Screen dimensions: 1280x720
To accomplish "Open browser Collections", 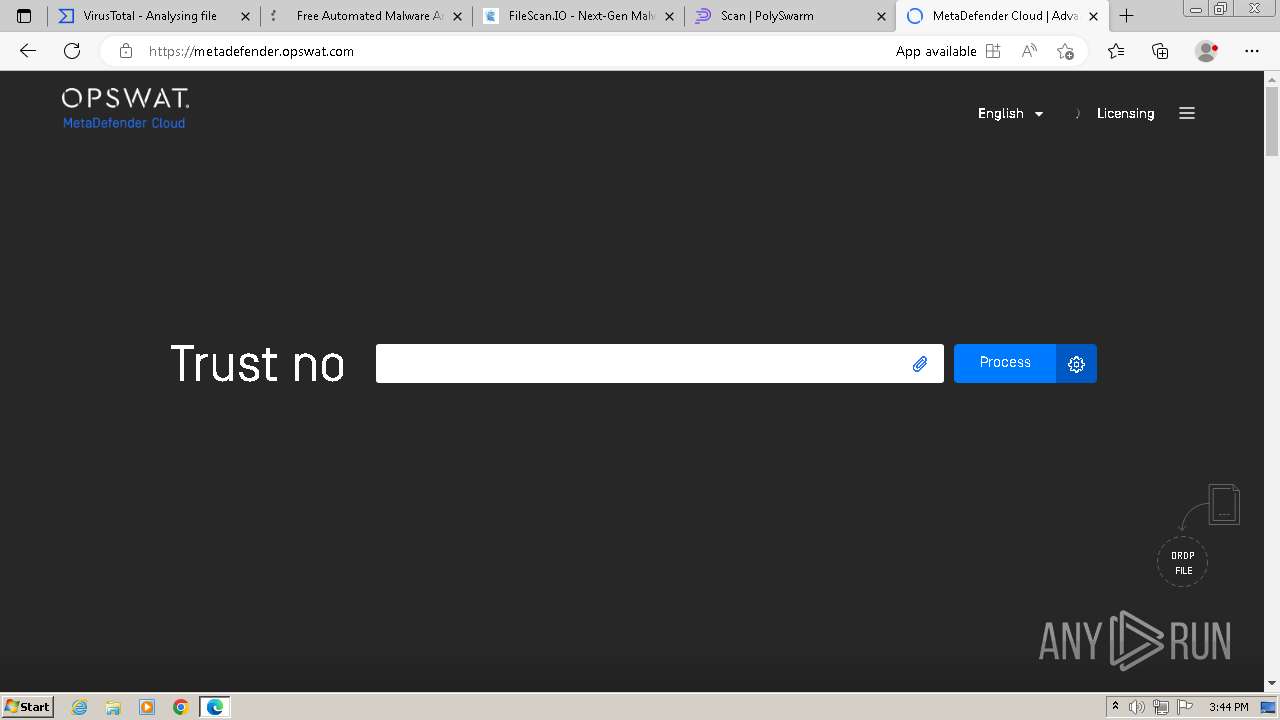I will 1160,51.
